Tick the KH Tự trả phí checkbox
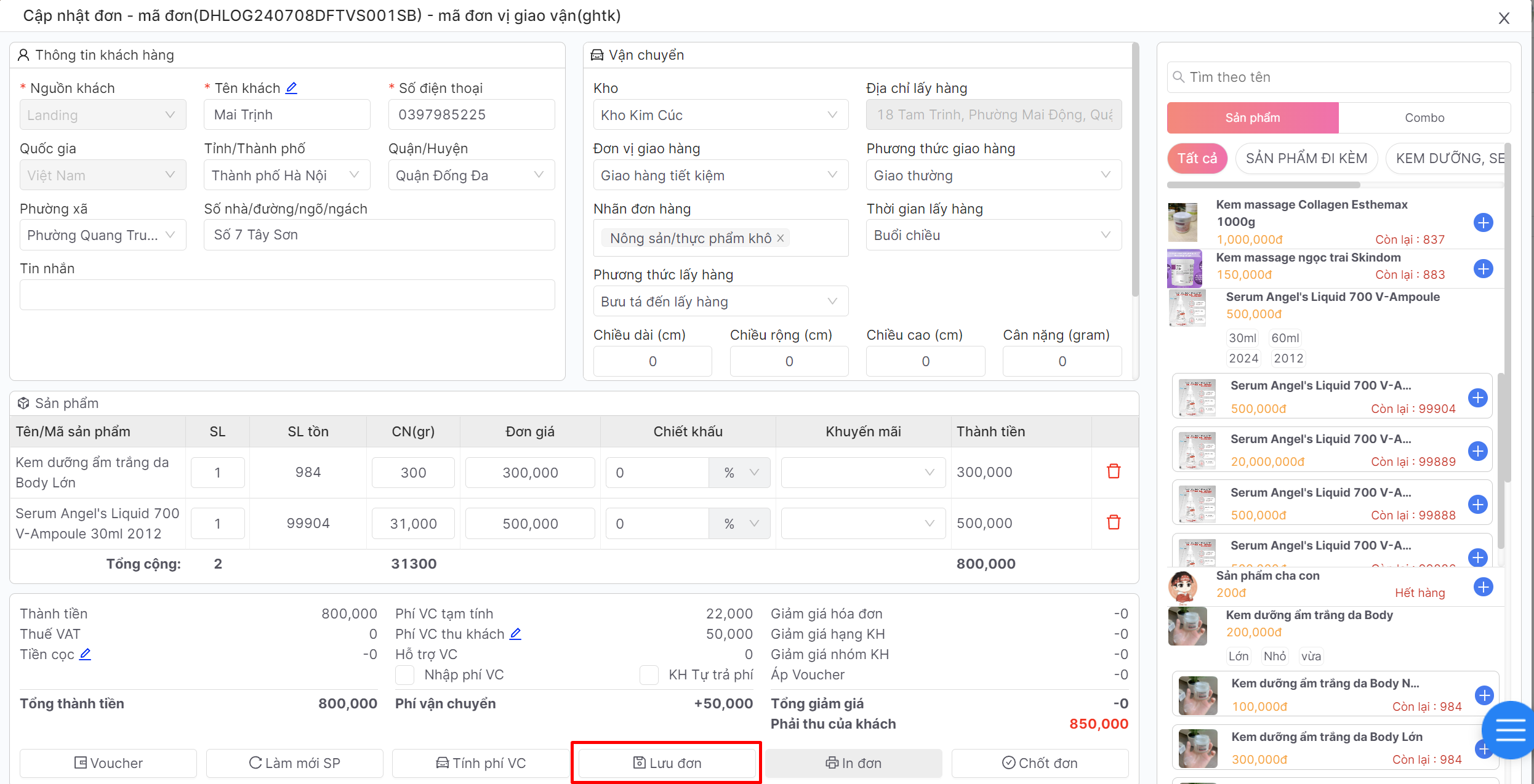This screenshot has width=1534, height=784. (x=649, y=675)
